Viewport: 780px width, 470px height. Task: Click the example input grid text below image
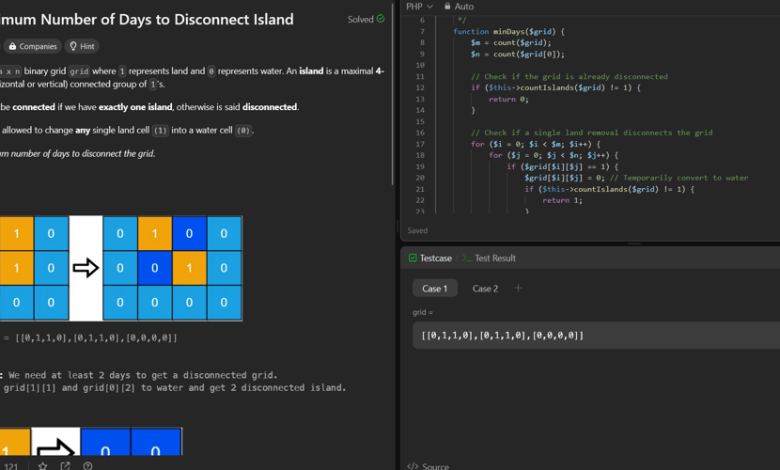[x=90, y=338]
